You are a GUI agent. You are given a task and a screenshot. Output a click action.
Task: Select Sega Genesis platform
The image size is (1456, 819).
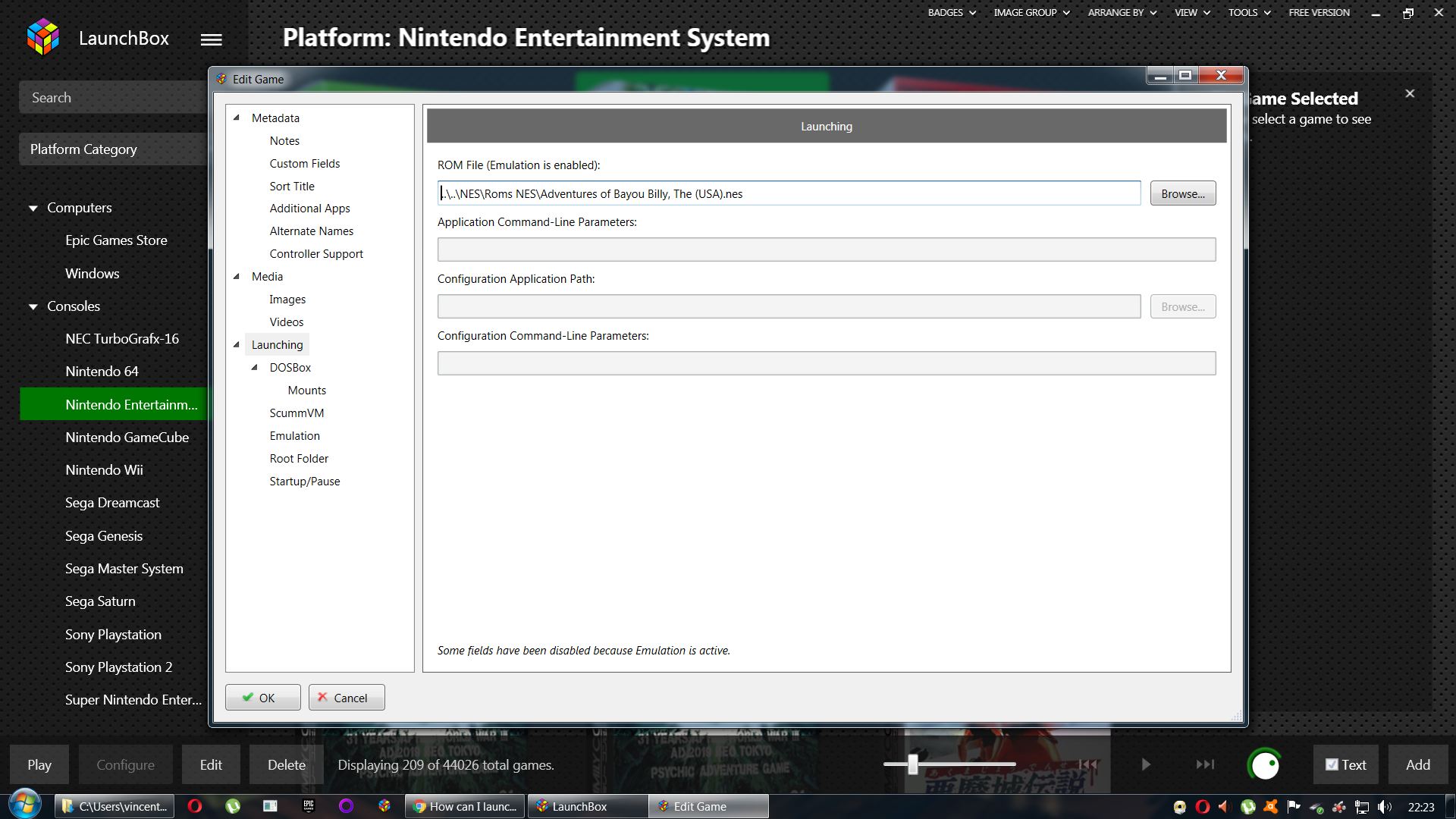[x=104, y=535]
